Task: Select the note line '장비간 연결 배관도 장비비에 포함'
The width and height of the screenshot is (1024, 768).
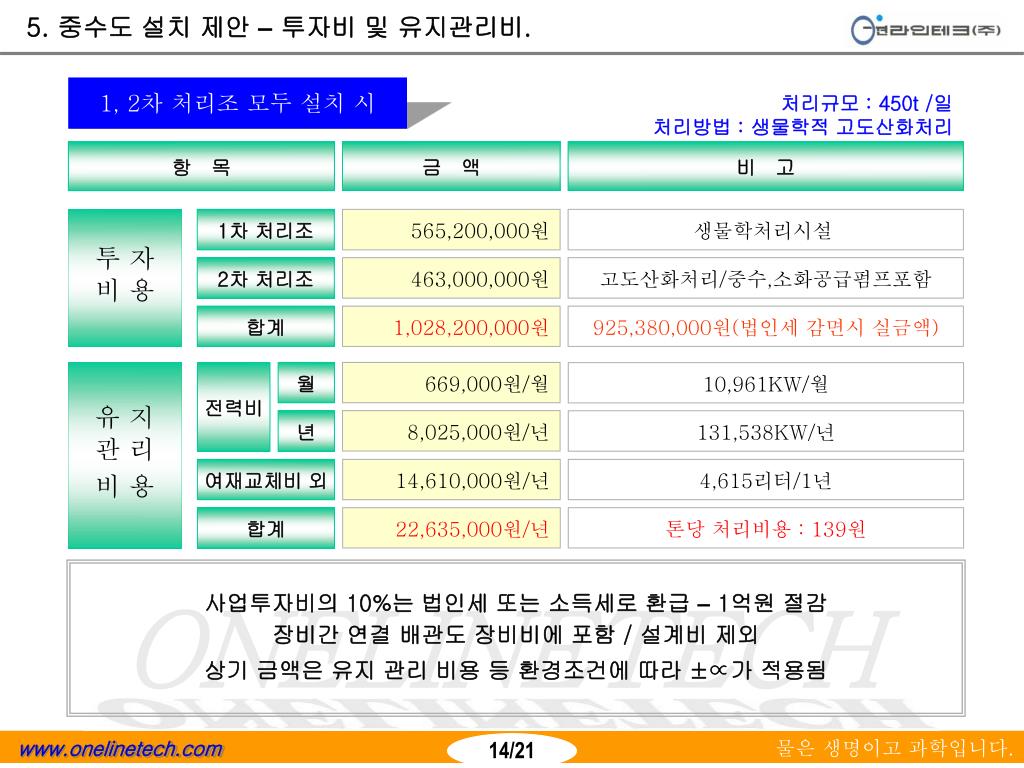Action: (x=444, y=634)
